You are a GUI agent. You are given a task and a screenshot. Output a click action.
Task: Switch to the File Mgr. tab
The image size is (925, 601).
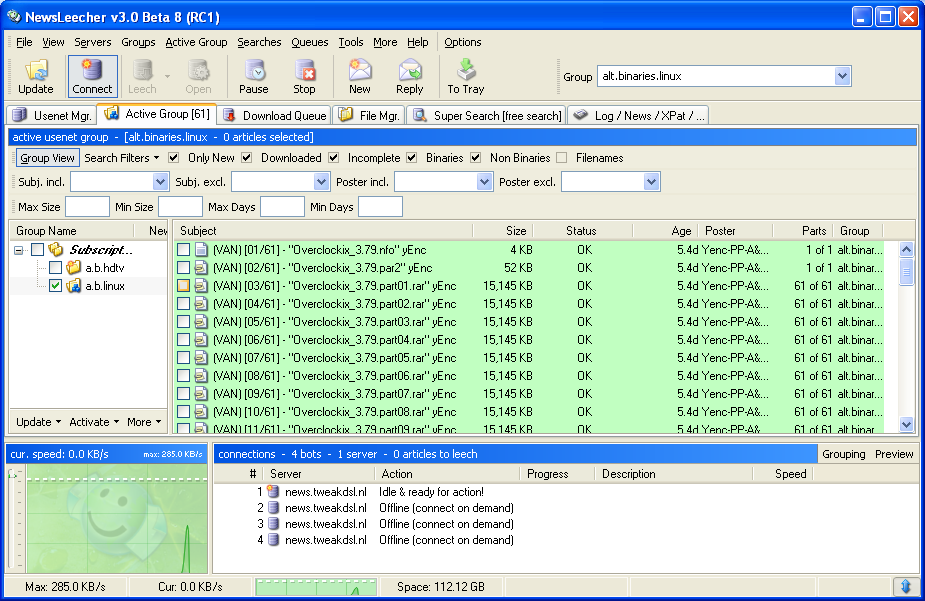point(370,116)
